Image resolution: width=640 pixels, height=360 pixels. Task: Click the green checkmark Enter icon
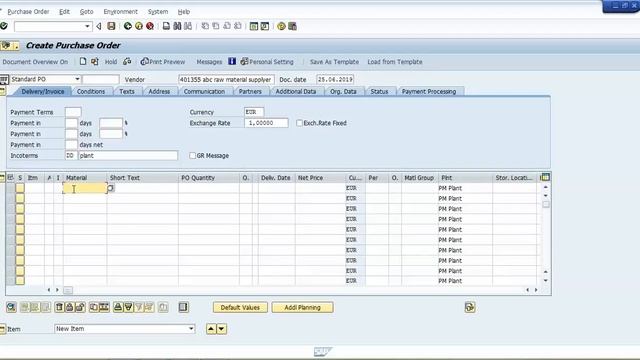point(4,26)
